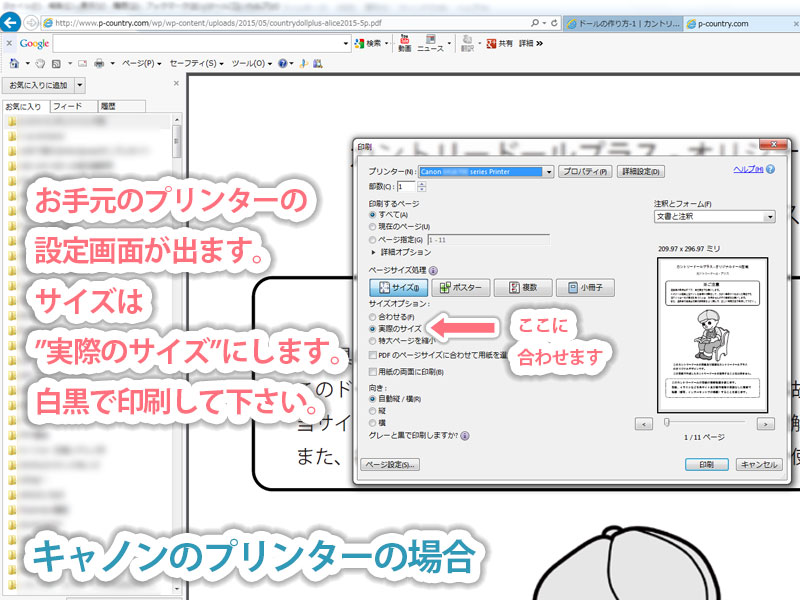Viewport: 800px width, 600px height.
Task: Click the 翻訳 translate icon on Google toolbar
Action: tap(467, 43)
